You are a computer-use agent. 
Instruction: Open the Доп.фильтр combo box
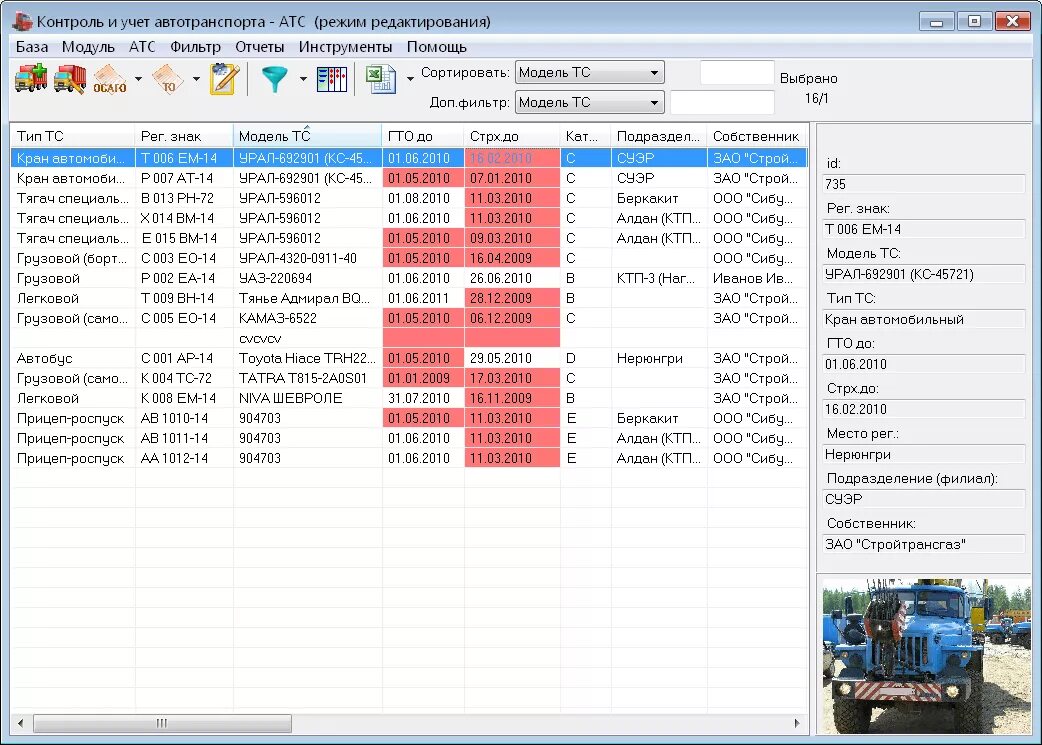pos(589,102)
